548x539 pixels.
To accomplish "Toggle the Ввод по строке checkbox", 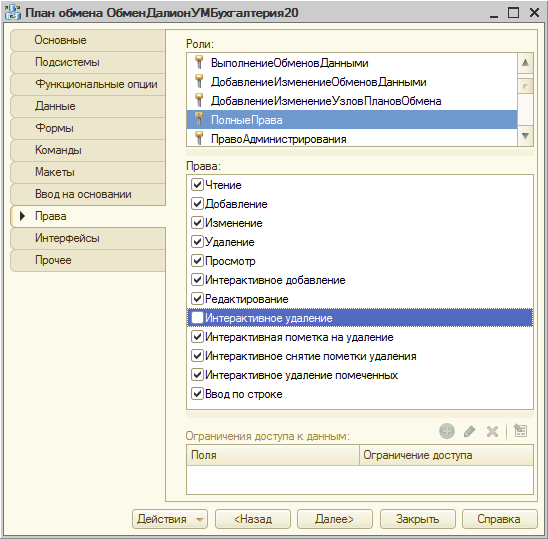I will pyautogui.click(x=197, y=394).
